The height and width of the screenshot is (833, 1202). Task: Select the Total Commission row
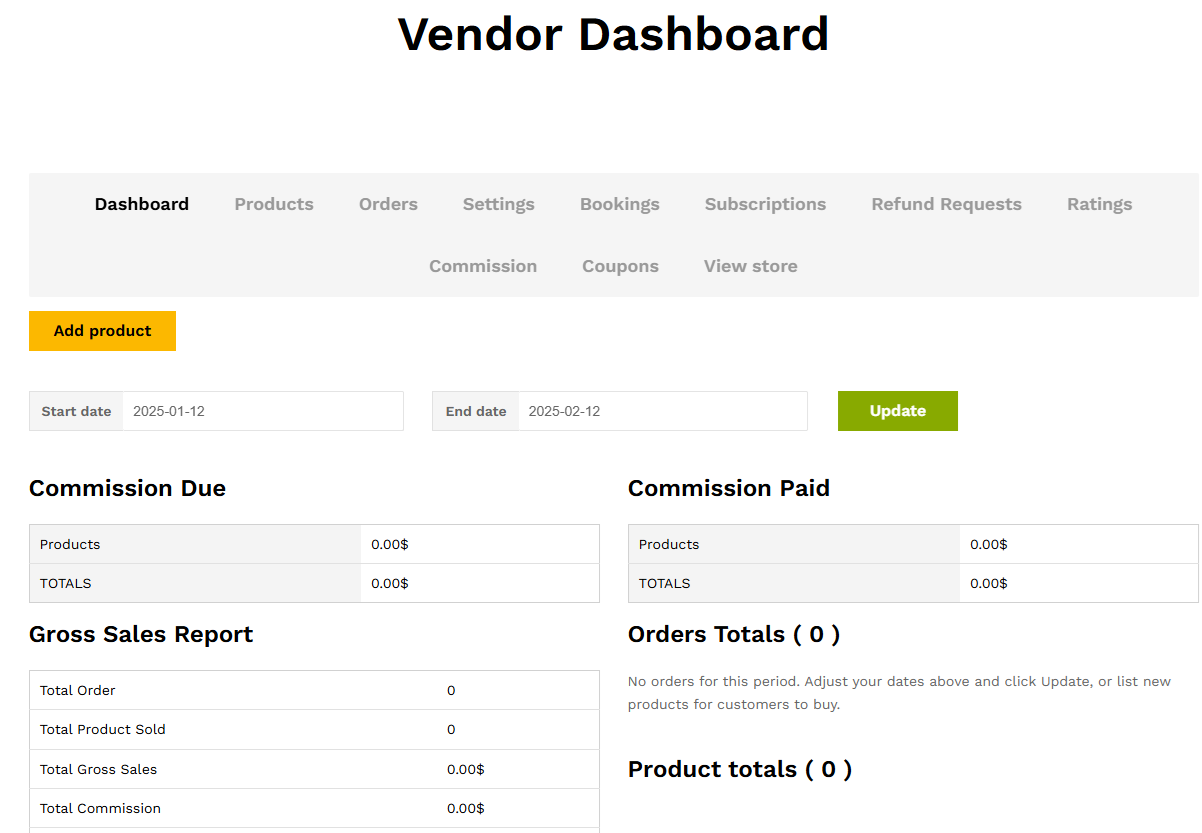tap(314, 808)
